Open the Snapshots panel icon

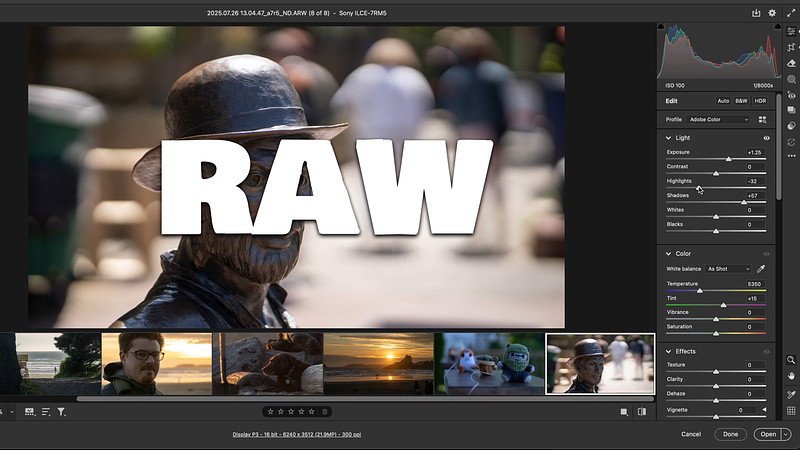tap(791, 110)
